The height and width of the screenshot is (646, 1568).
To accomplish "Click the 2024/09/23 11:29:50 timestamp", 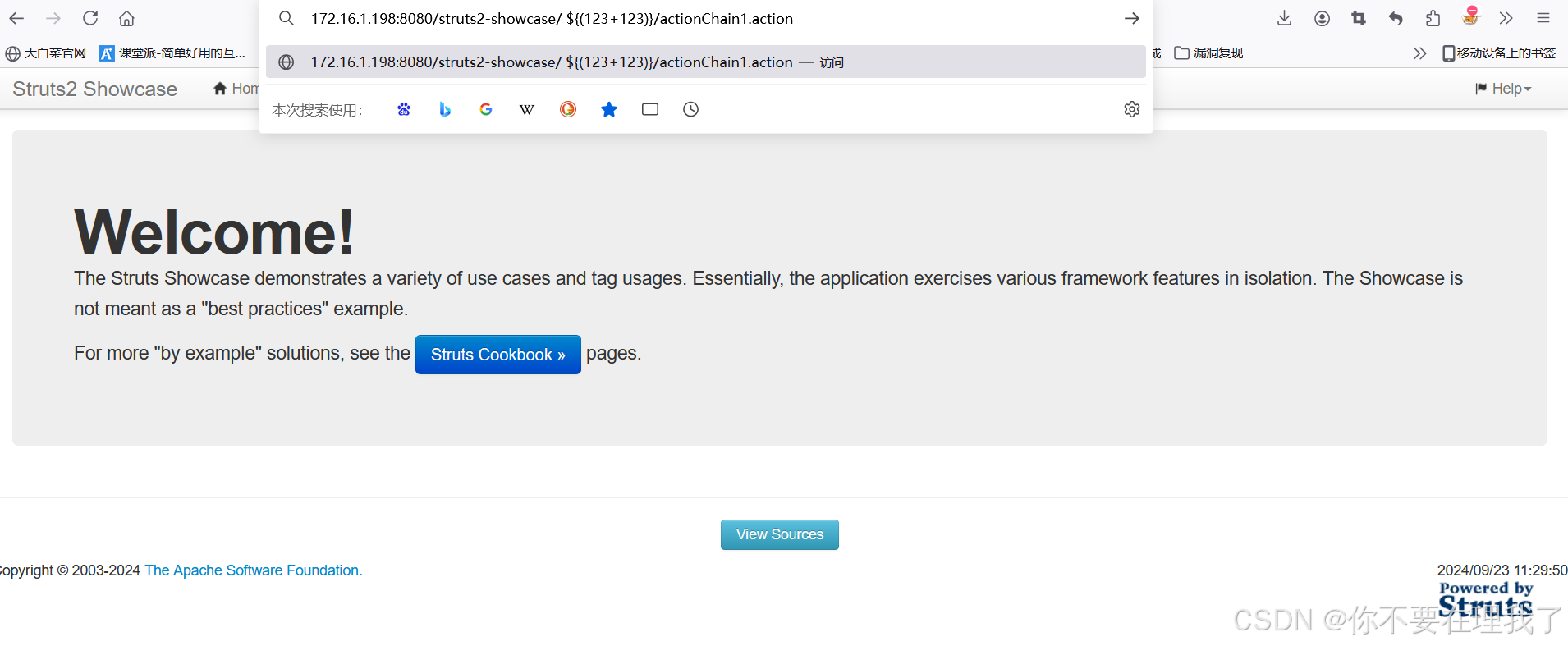I will (x=1502, y=570).
